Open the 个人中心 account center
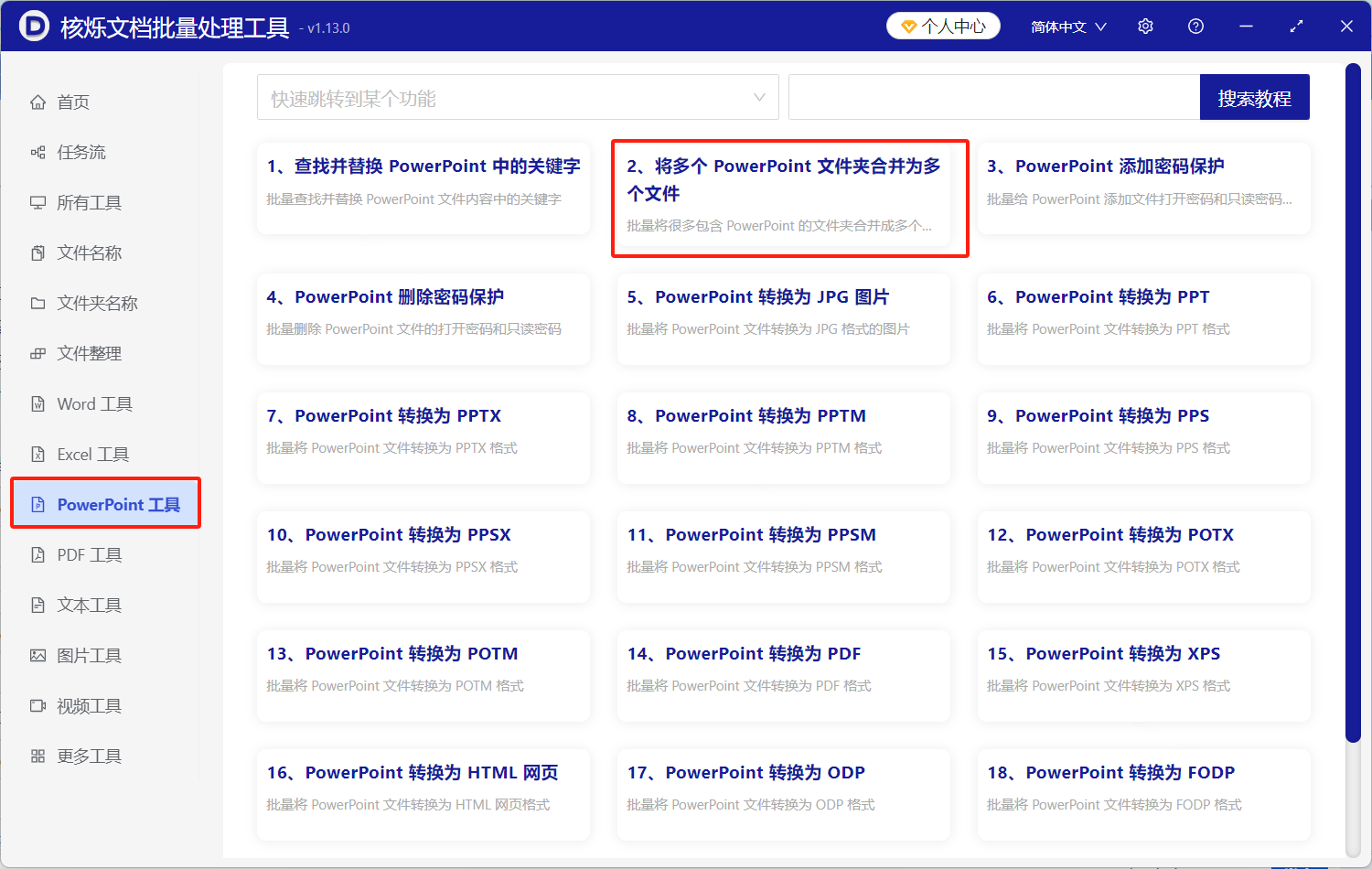 943,26
